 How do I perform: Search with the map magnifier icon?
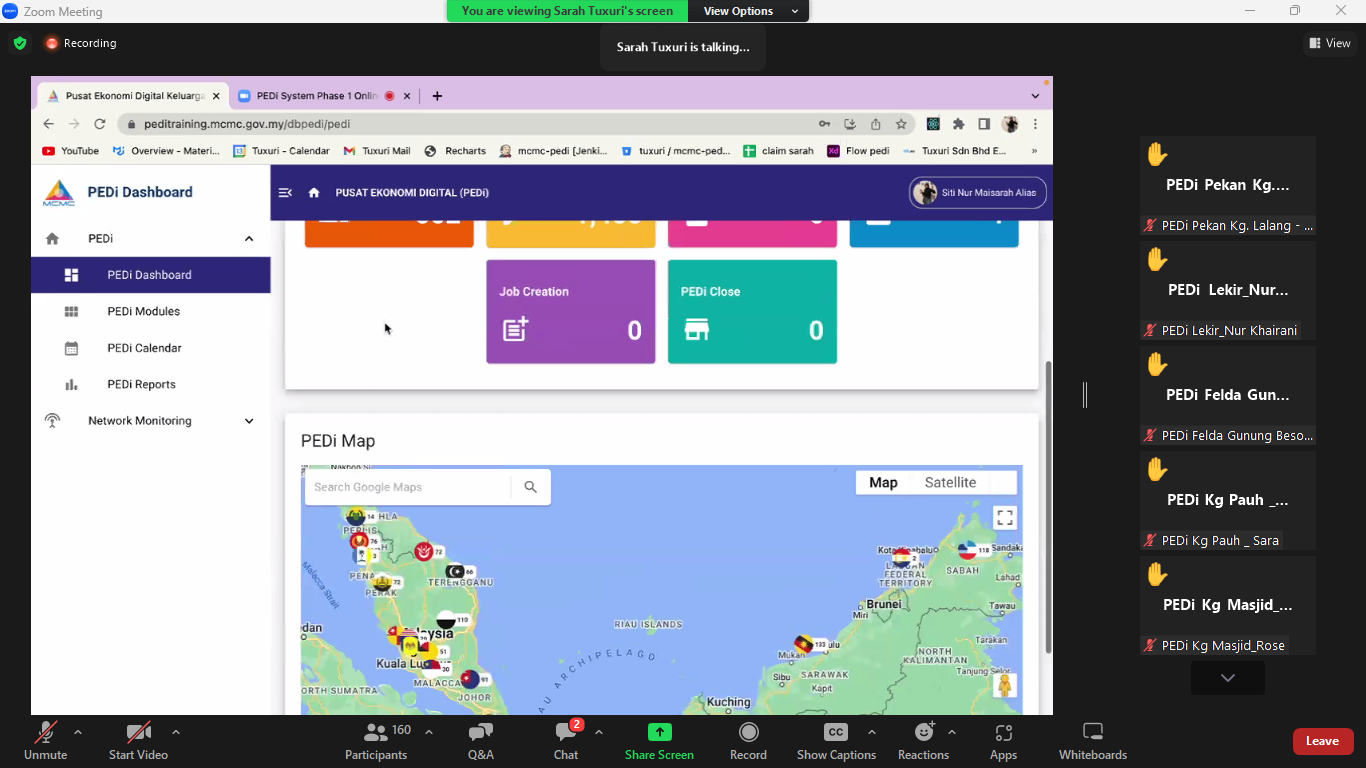531,487
